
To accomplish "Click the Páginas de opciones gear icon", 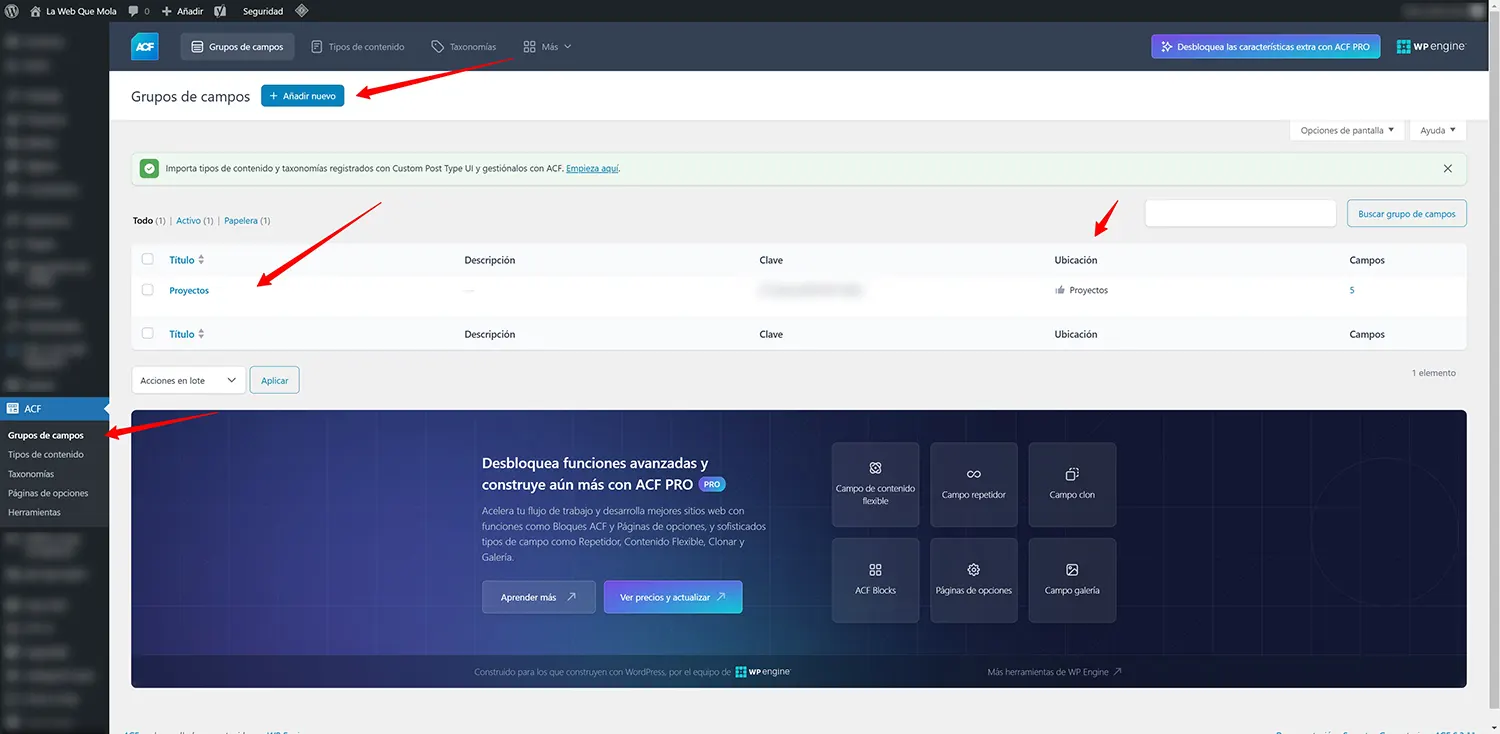I will [x=973, y=569].
